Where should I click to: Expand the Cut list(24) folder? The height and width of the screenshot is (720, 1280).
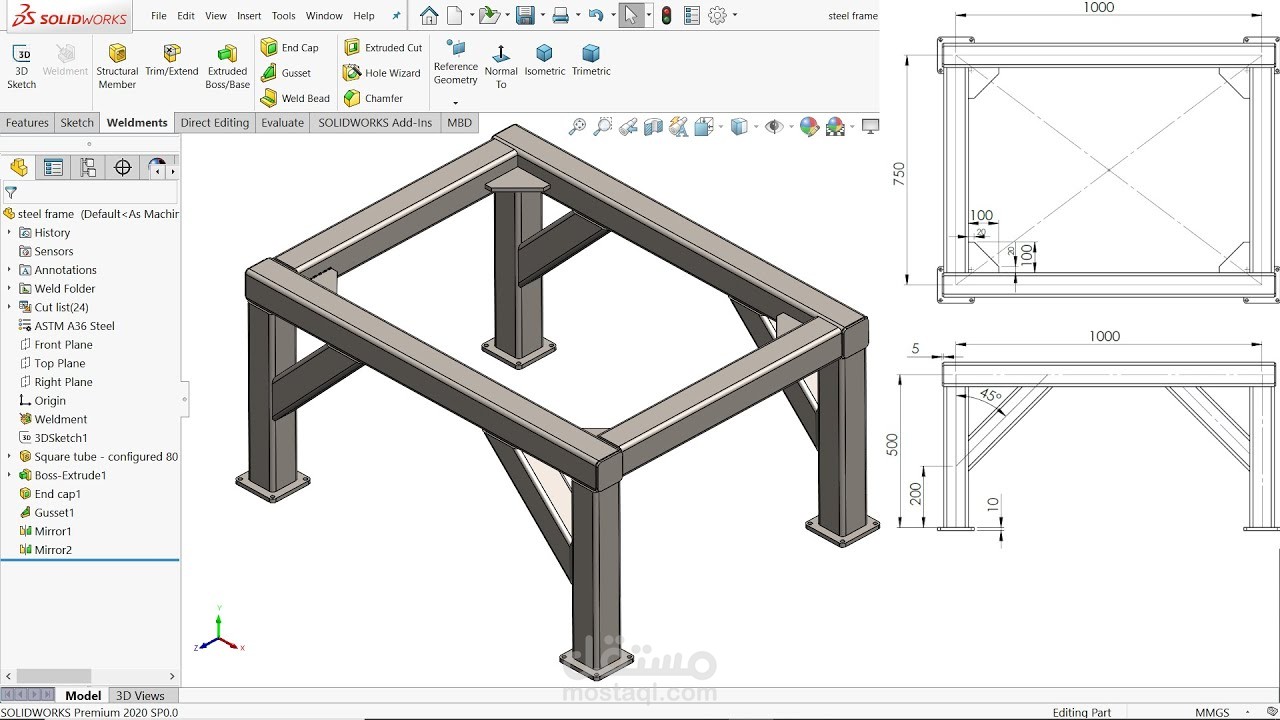point(8,307)
